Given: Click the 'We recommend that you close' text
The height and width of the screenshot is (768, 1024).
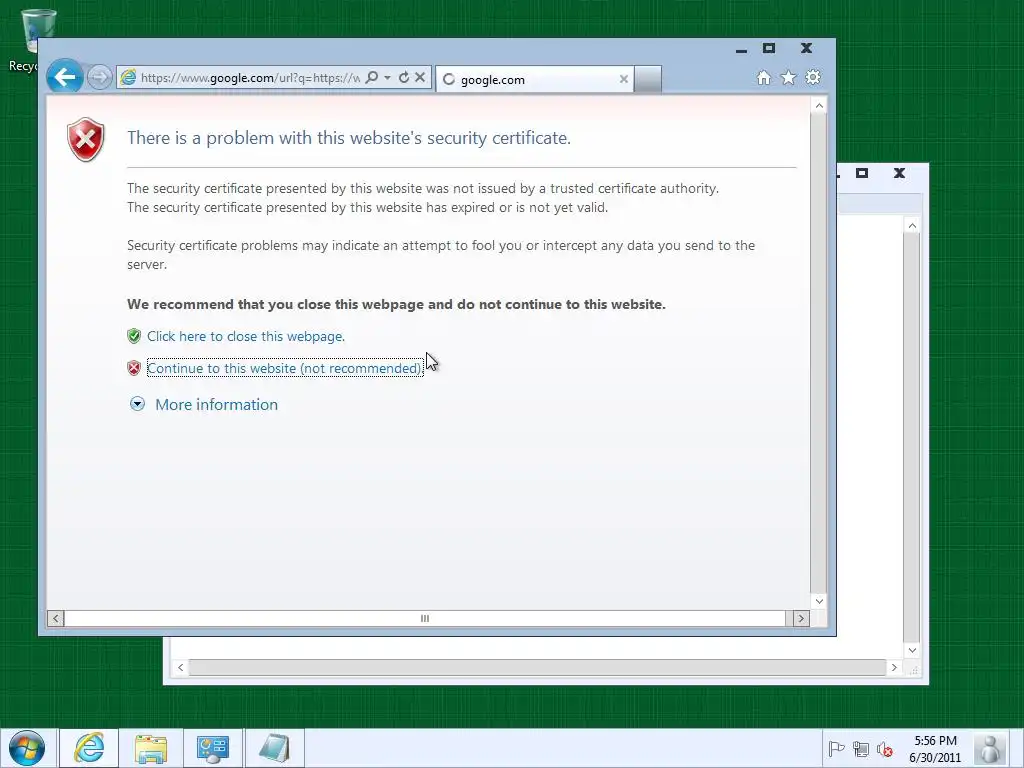Looking at the screenshot, I should pyautogui.click(x=396, y=304).
